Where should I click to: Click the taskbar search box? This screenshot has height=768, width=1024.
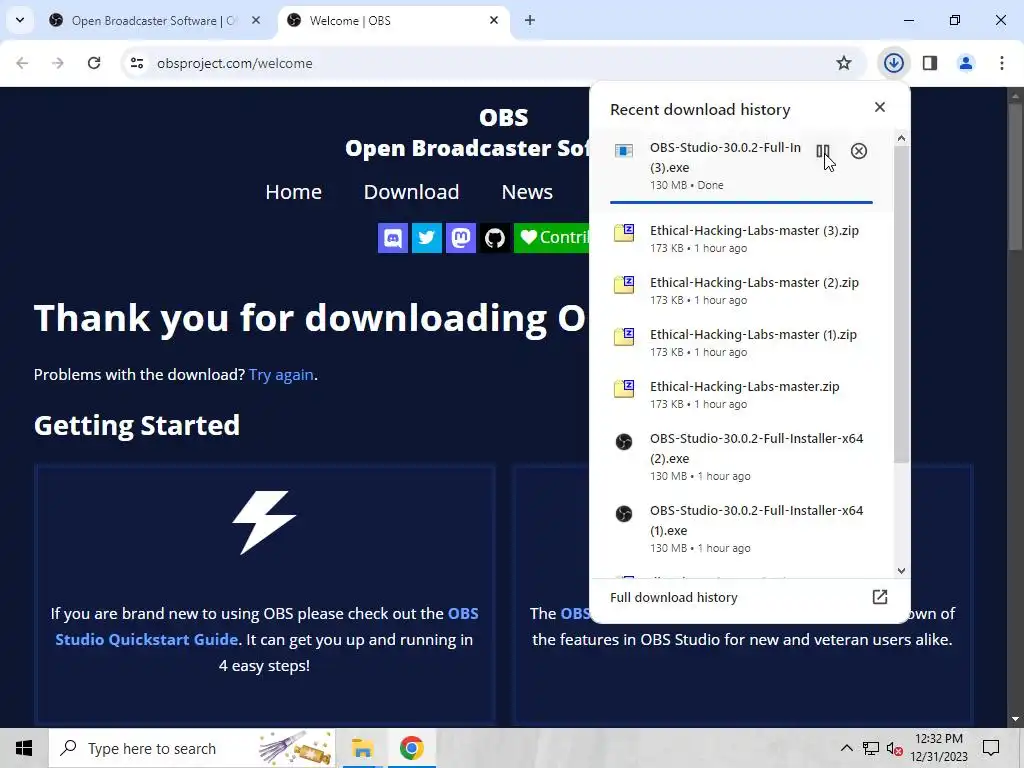[x=192, y=748]
